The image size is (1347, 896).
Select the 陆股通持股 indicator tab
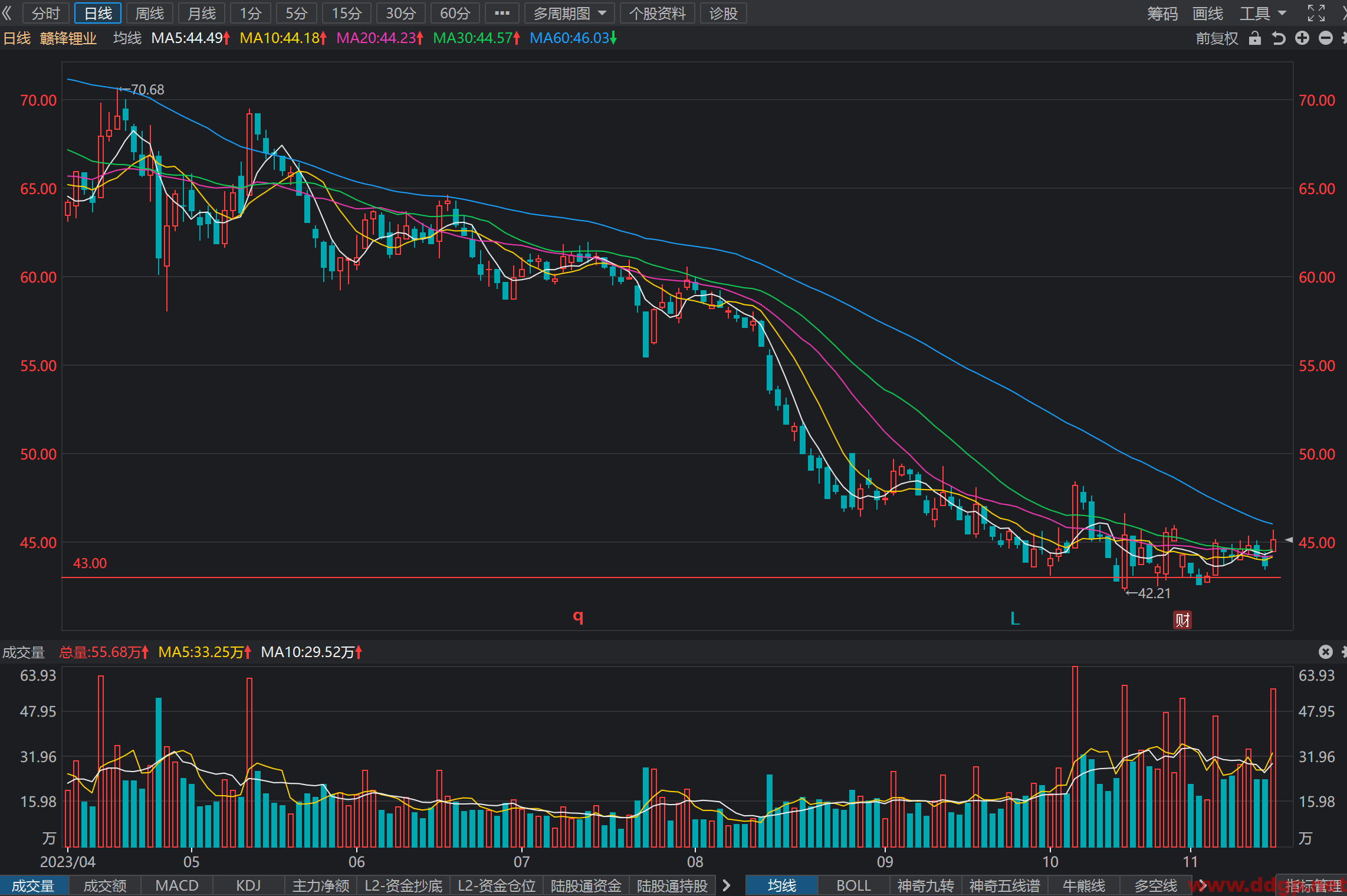672,886
